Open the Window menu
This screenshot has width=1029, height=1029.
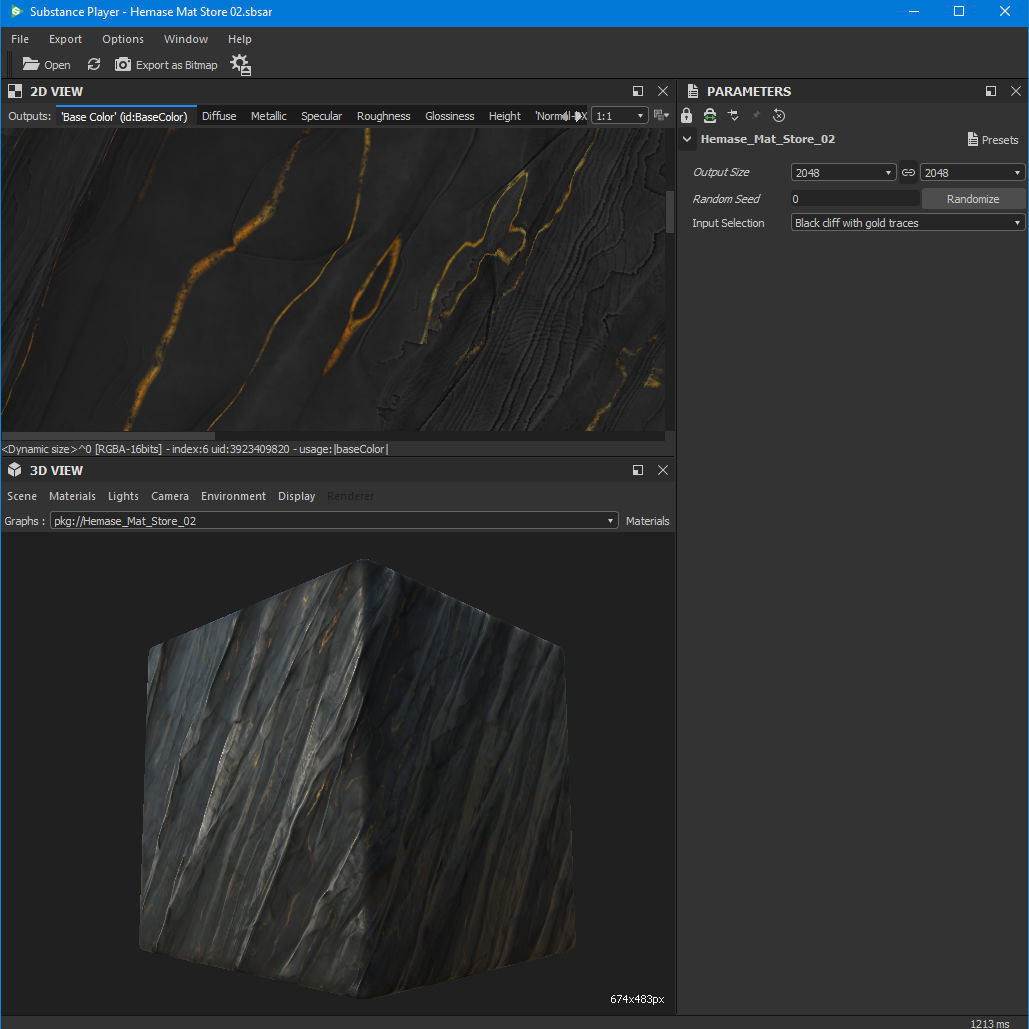click(186, 39)
